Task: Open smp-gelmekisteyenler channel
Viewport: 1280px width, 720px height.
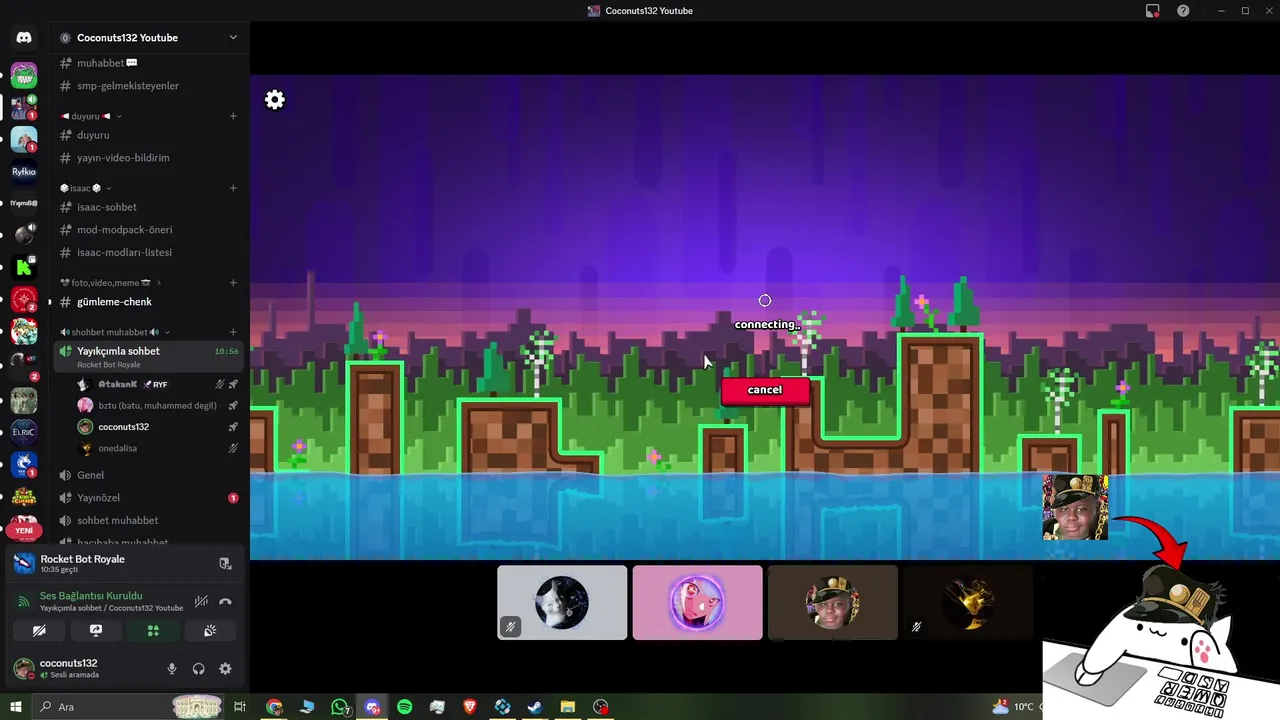Action: (x=149, y=86)
